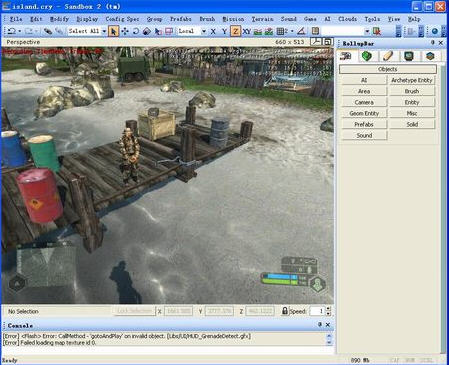
Task: Click the Undo arrow icon
Action: pyautogui.click(x=12, y=31)
